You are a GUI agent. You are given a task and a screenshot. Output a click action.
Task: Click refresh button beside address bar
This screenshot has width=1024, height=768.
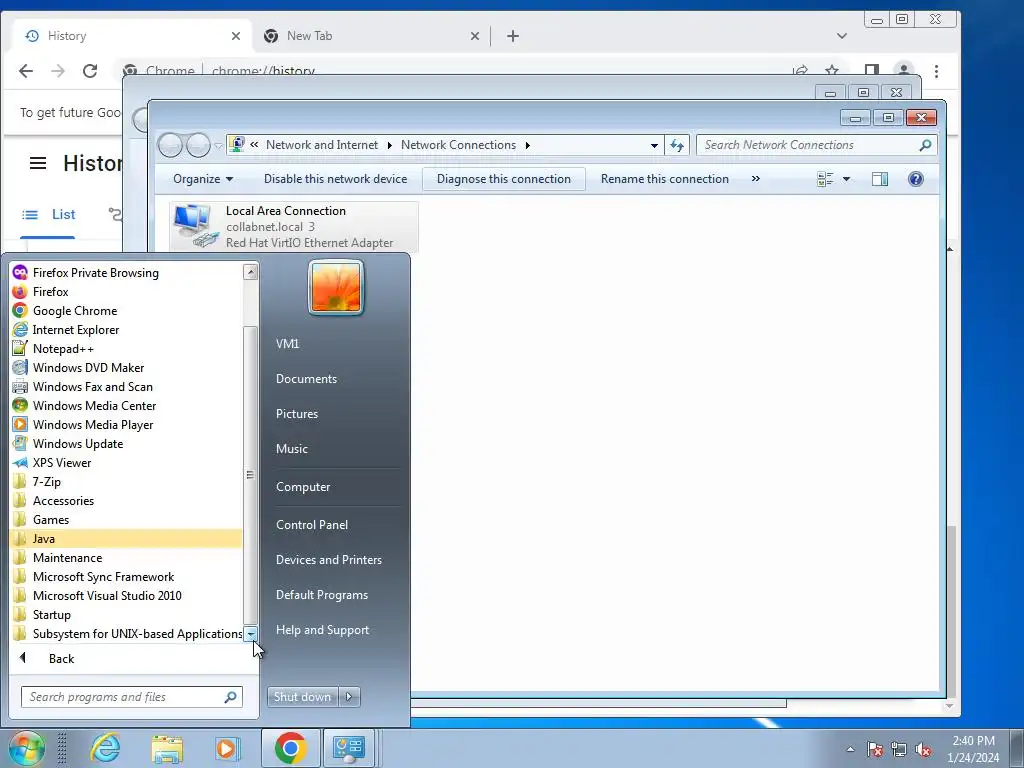click(677, 145)
